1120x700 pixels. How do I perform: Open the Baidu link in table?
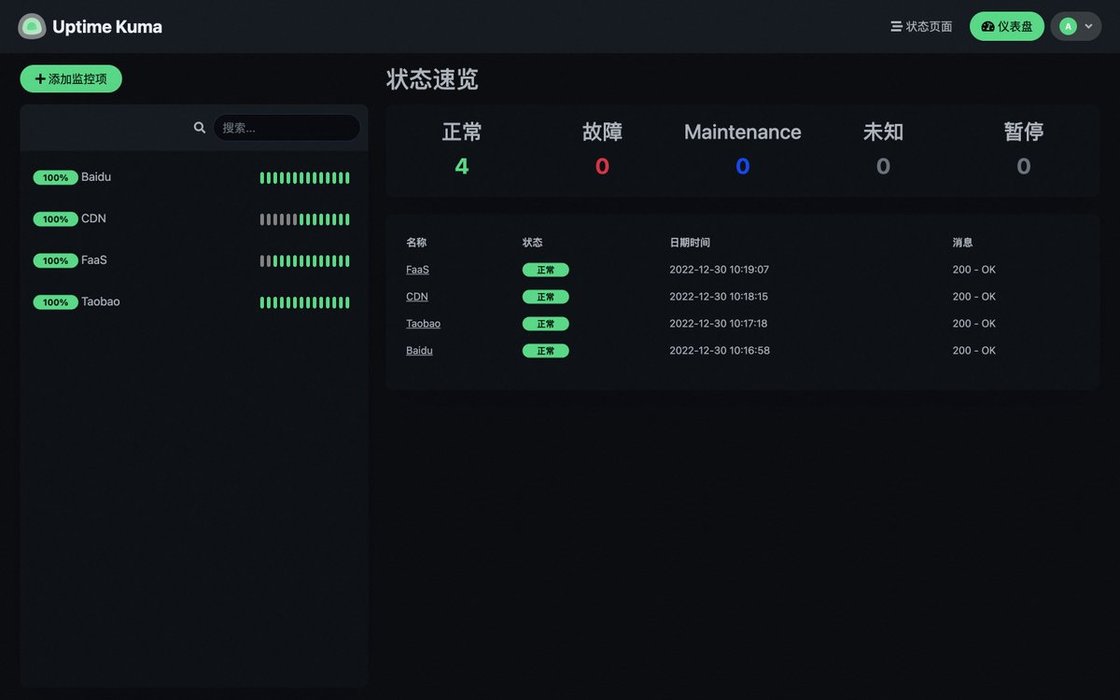tap(419, 351)
